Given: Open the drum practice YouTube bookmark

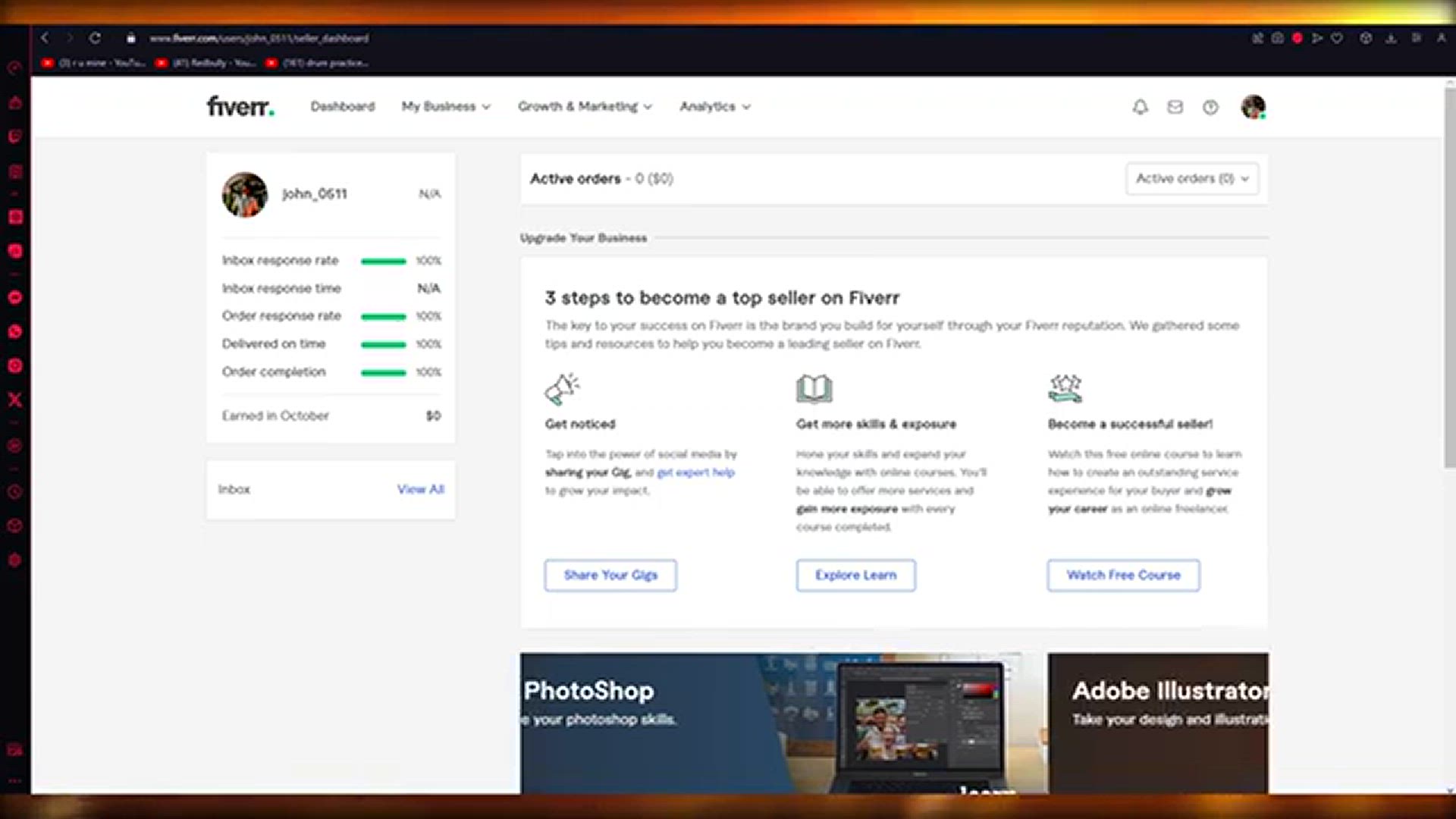Looking at the screenshot, I should 318,63.
